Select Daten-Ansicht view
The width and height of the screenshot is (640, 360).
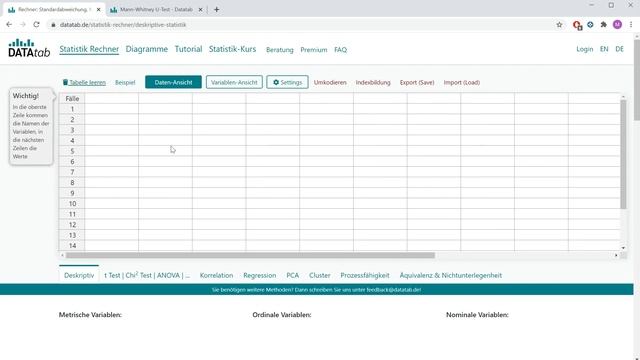coord(173,82)
